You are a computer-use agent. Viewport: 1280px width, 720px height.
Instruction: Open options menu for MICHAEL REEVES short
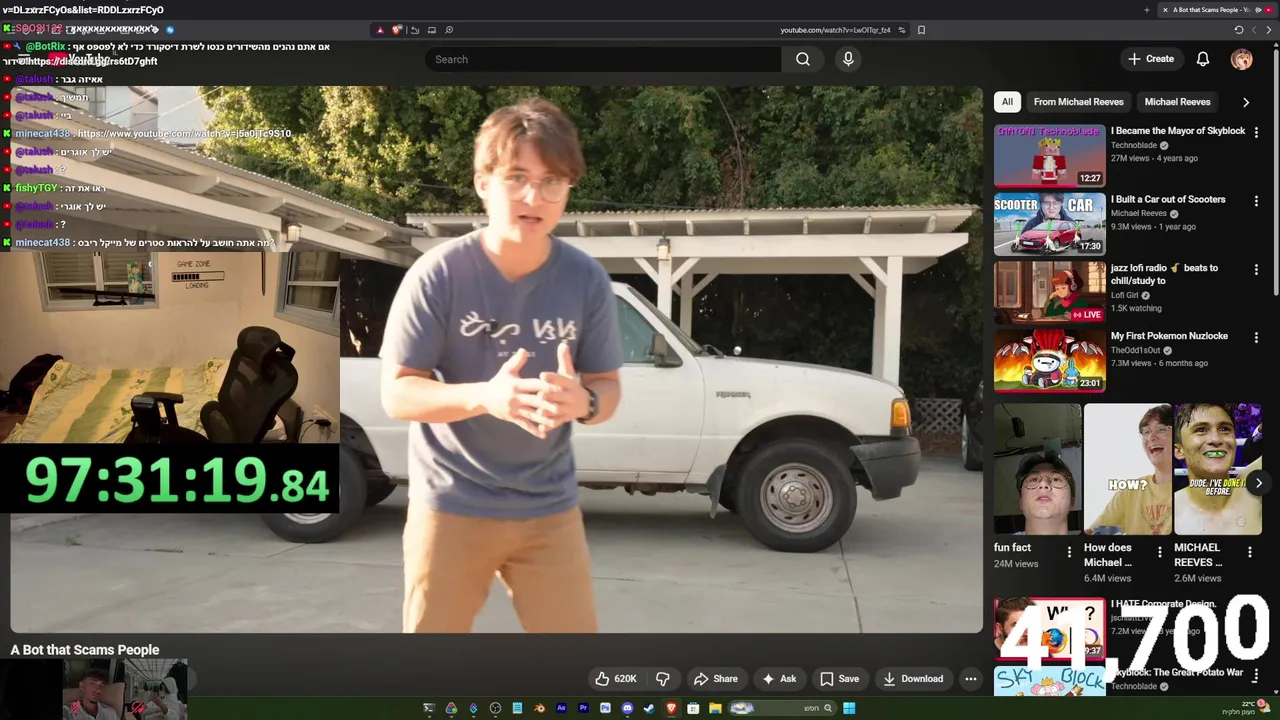pyautogui.click(x=1249, y=552)
